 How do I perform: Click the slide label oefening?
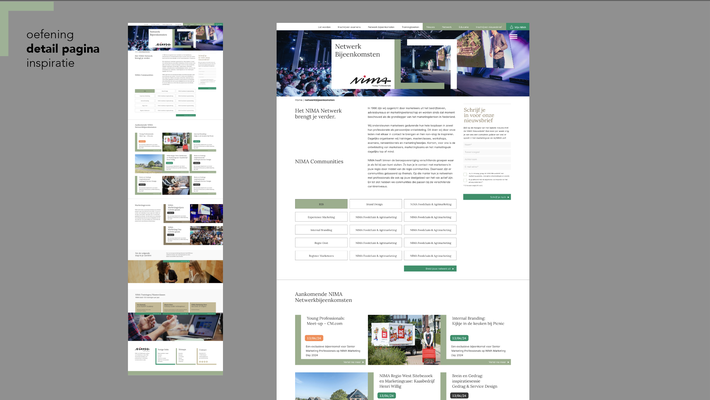[50, 35]
